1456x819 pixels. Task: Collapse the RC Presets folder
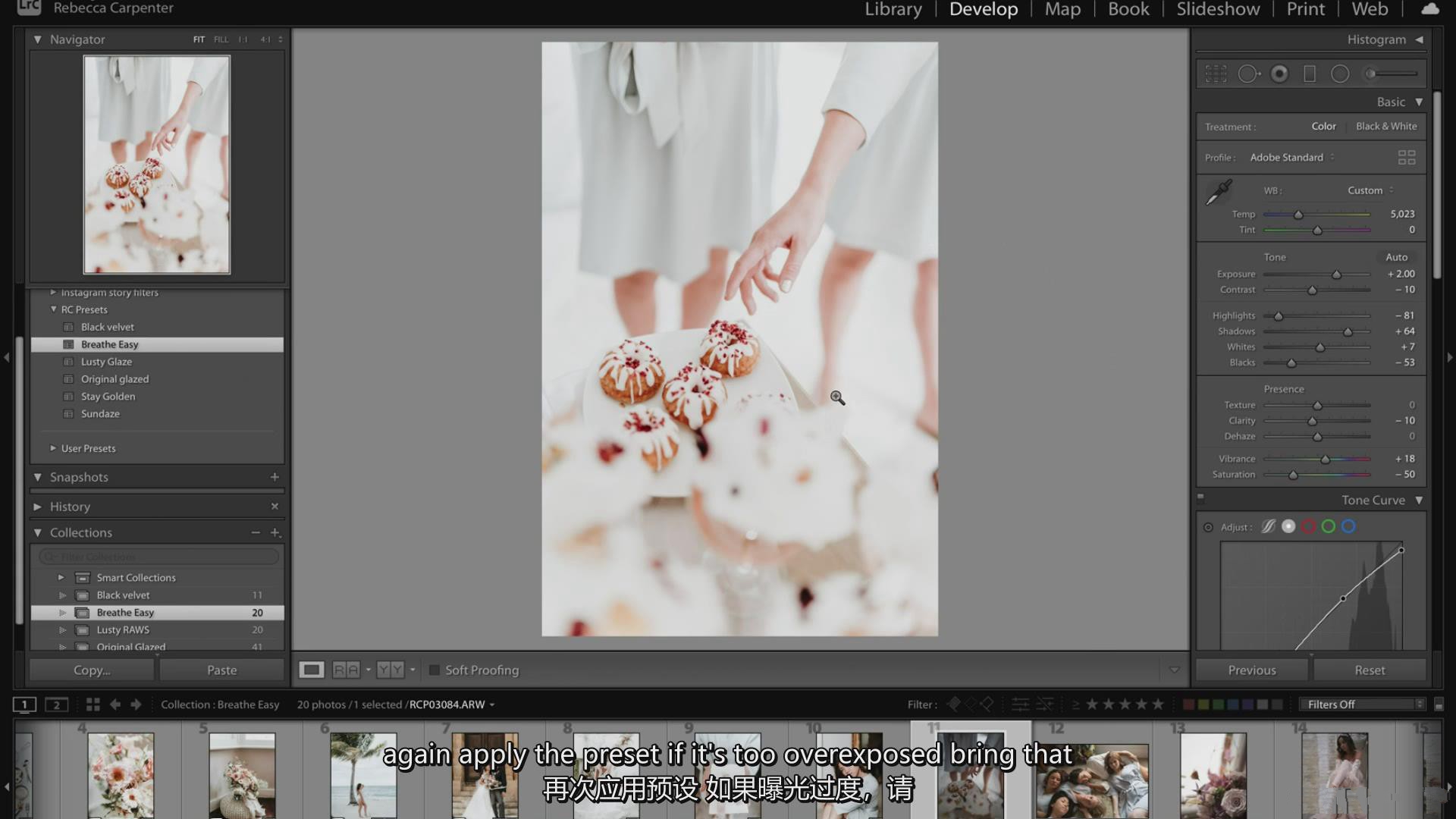[x=53, y=309]
